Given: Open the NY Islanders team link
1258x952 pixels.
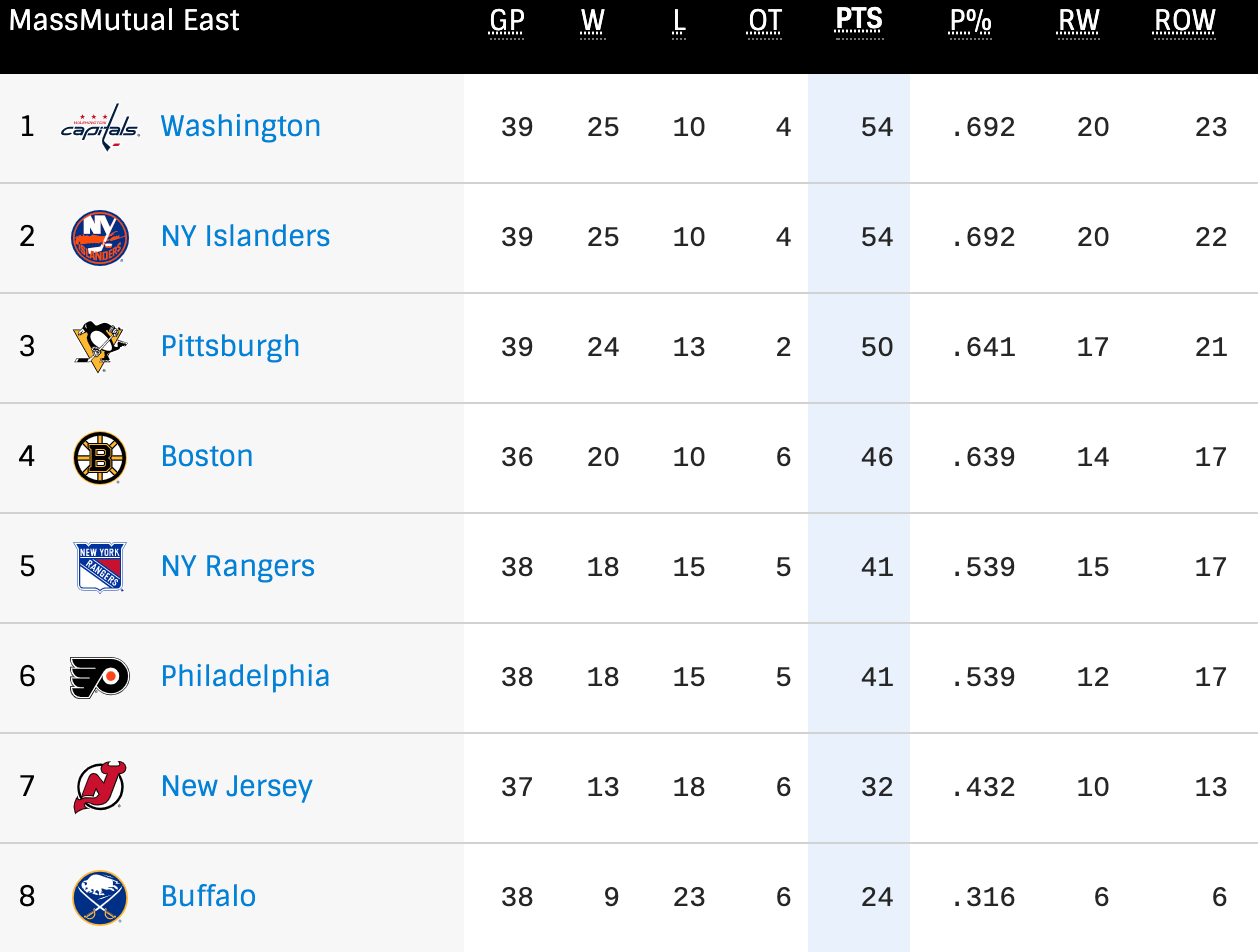Looking at the screenshot, I should click(x=246, y=236).
